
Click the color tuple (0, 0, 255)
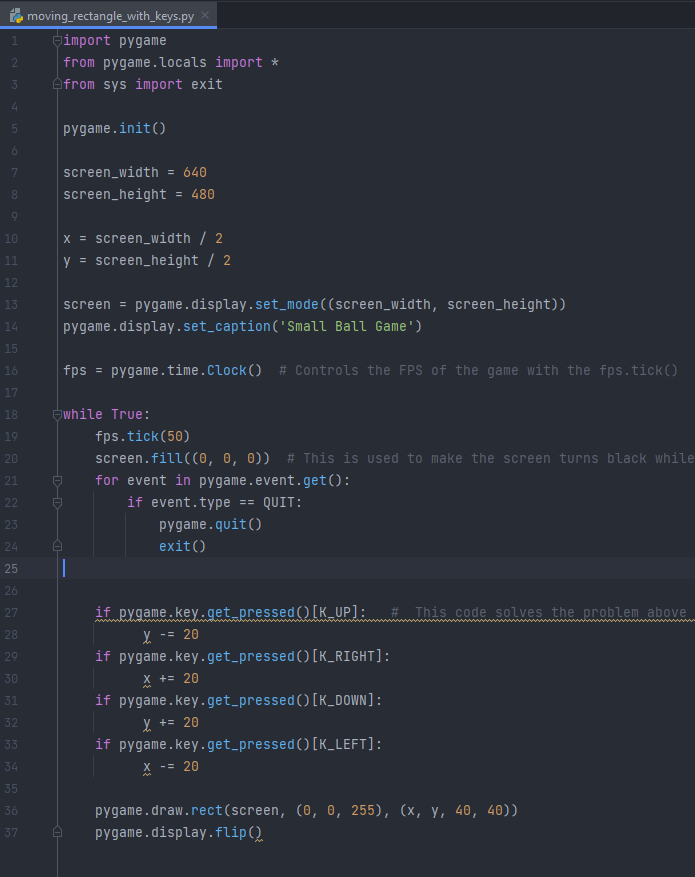pyautogui.click(x=339, y=810)
